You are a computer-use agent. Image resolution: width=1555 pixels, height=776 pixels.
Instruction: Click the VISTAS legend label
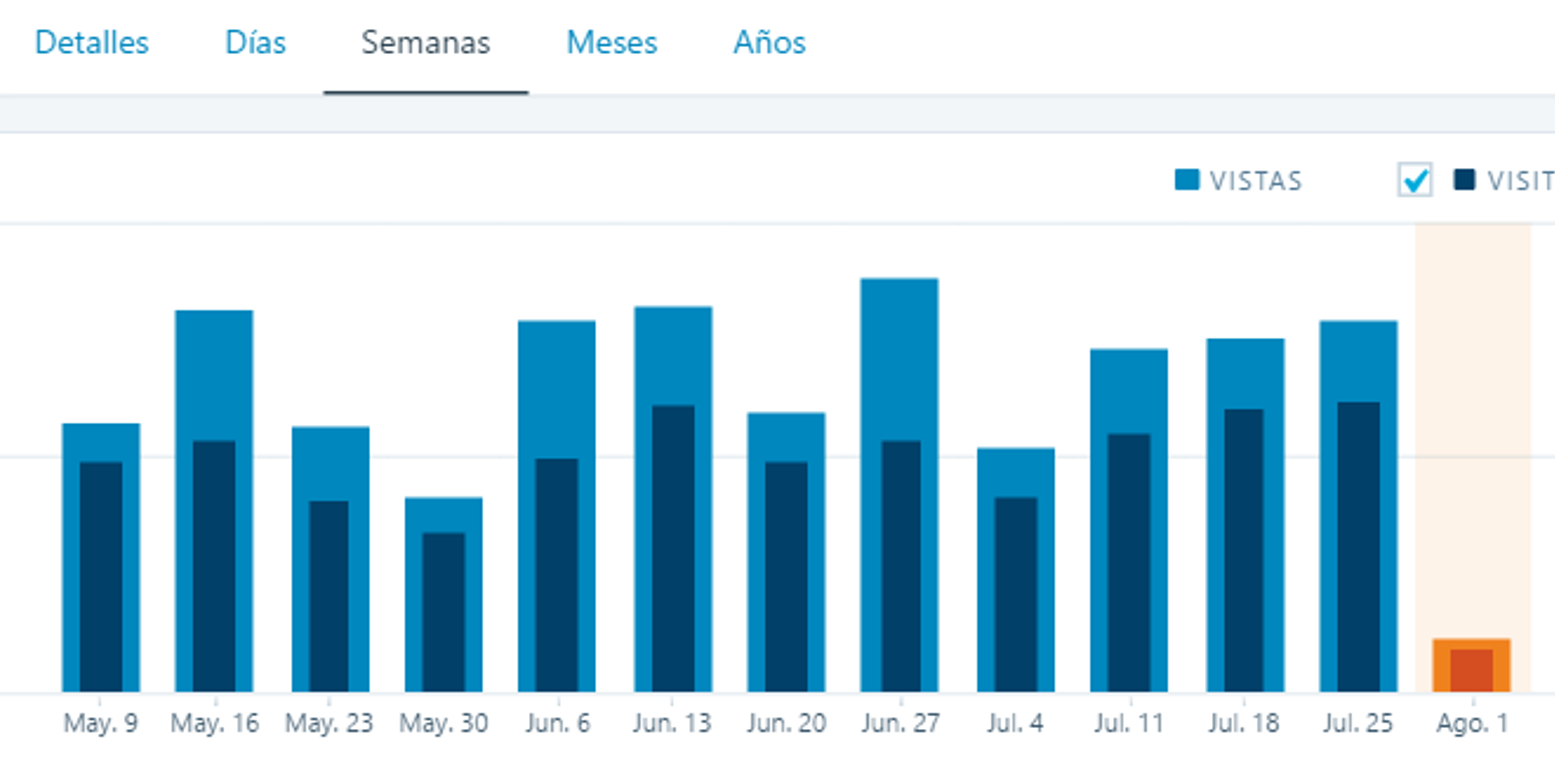(1255, 181)
